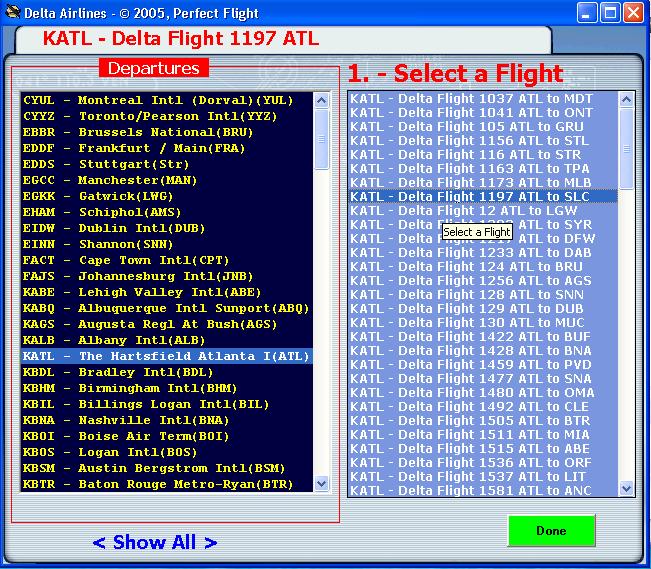Choose Delta Flight 1428 ATL to BNA

click(483, 351)
